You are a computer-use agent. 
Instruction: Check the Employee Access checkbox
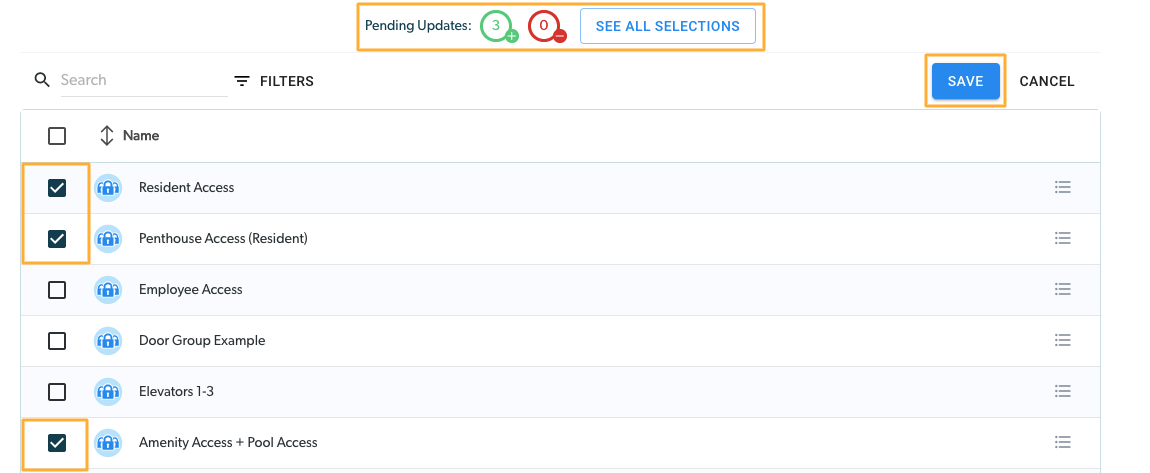[x=56, y=290]
